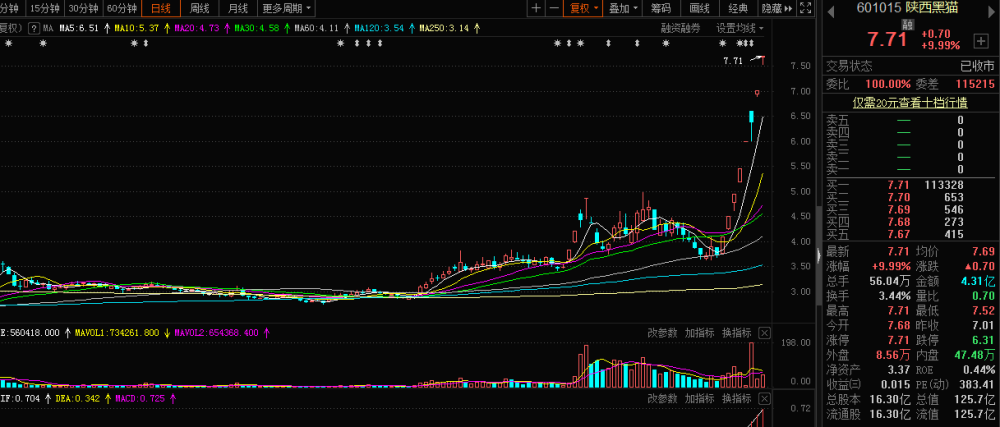Click the MA250:3.14 label
The height and width of the screenshot is (427, 1000).
coord(445,28)
